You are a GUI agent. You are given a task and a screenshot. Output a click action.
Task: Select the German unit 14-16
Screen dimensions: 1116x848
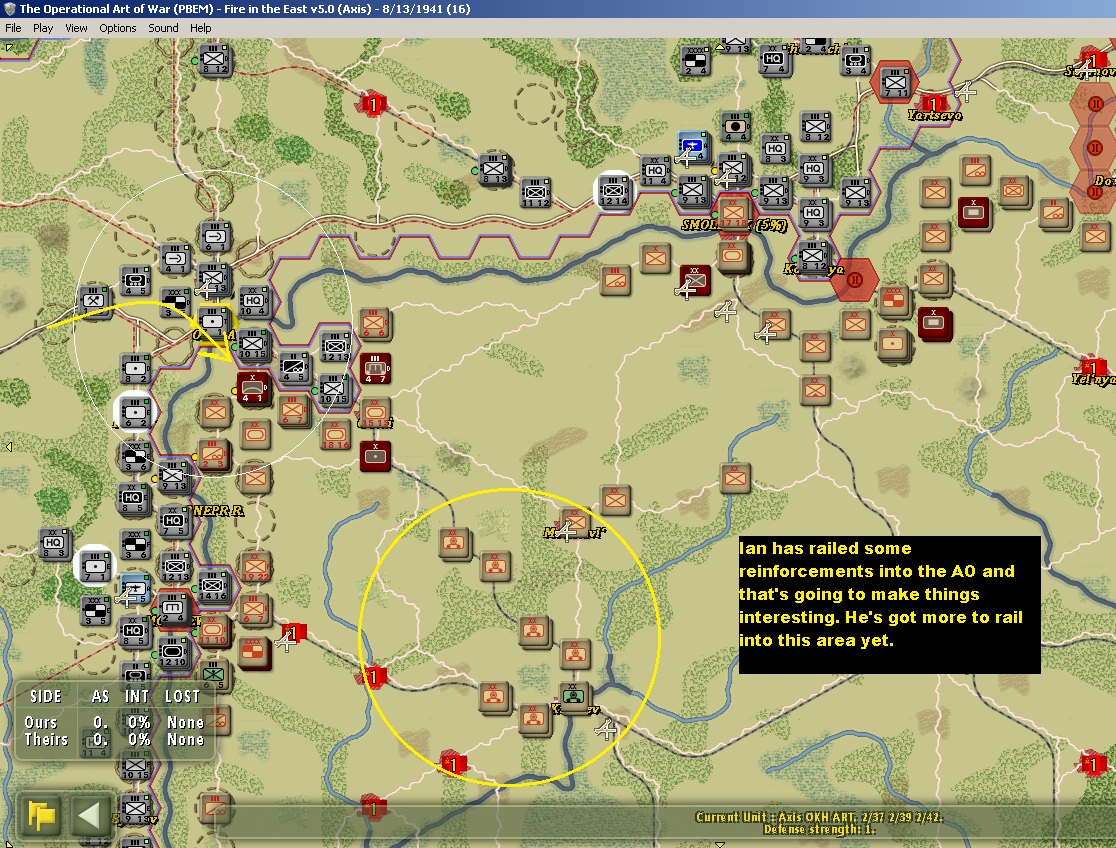pos(212,587)
